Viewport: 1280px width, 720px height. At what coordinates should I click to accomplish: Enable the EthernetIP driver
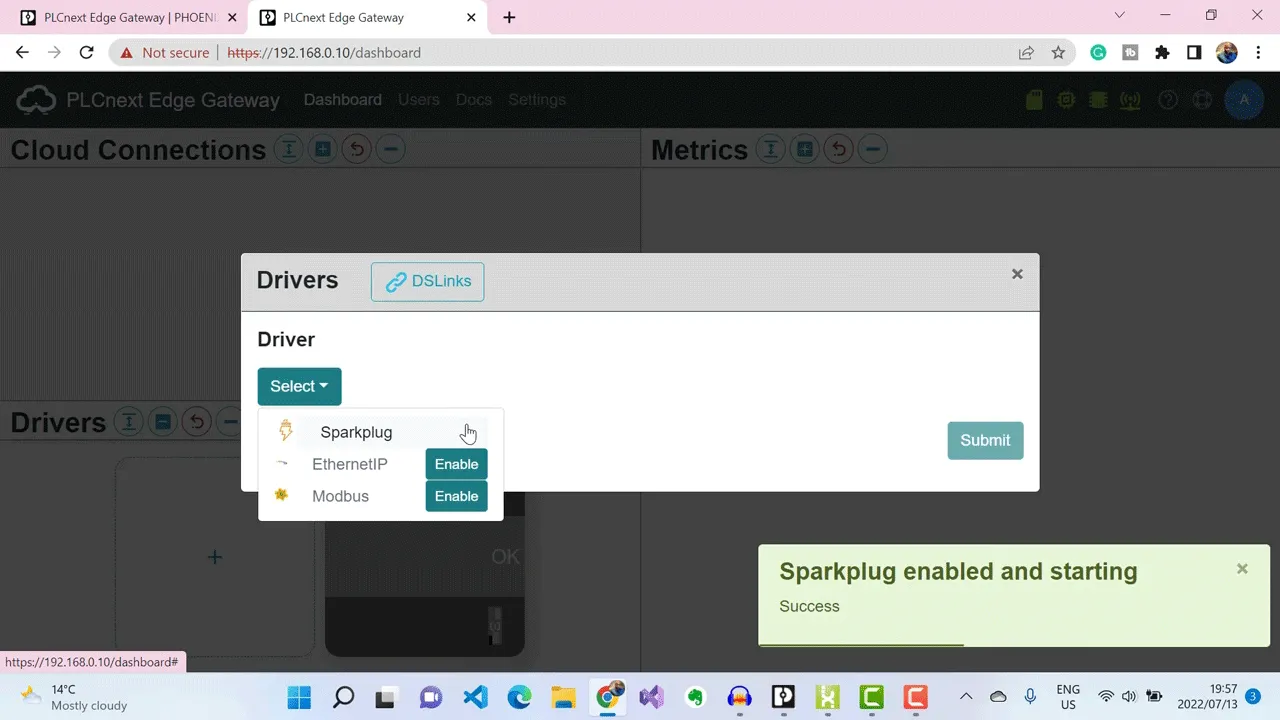[456, 464]
